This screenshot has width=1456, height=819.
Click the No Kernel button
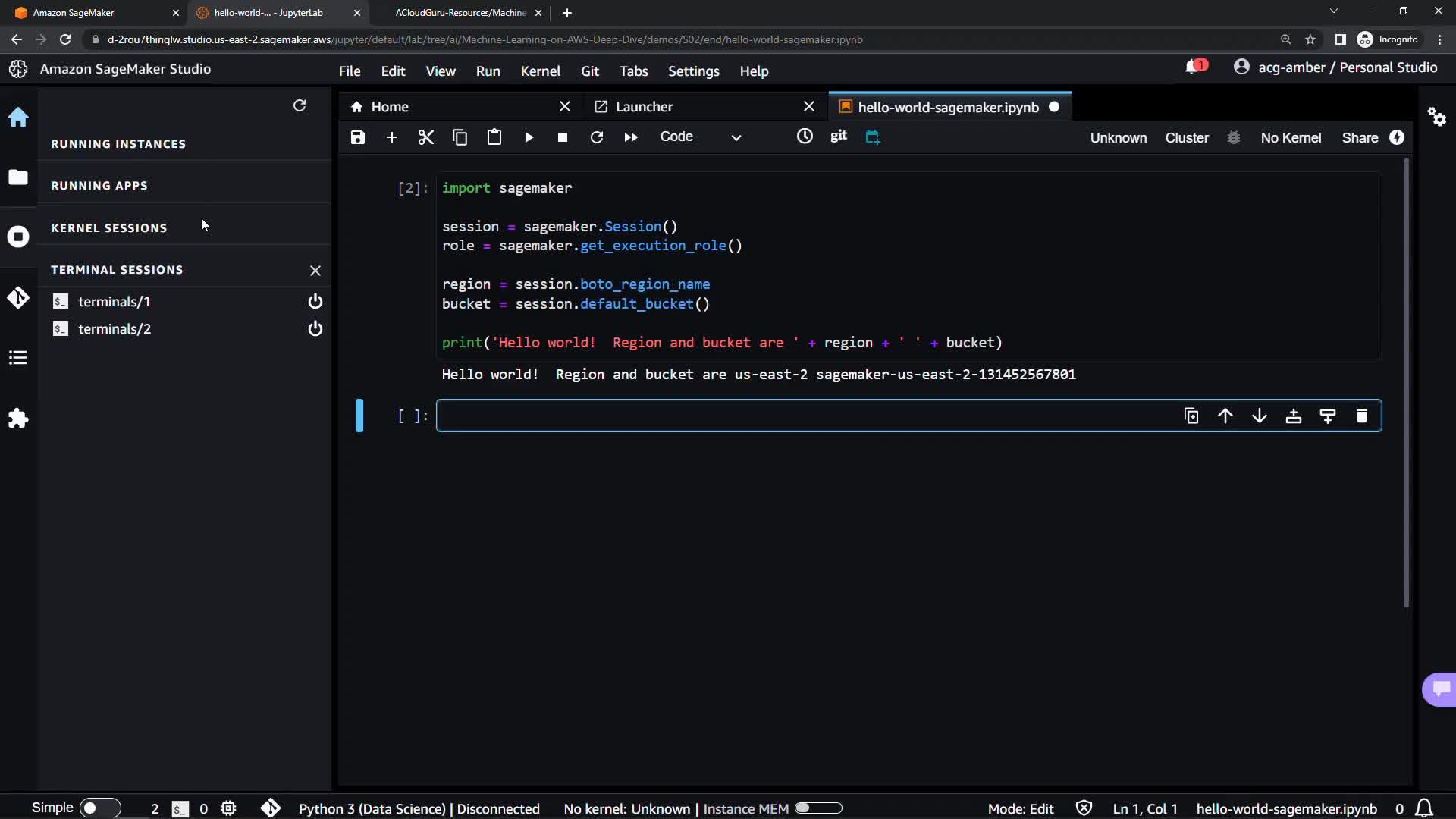tap(1291, 138)
